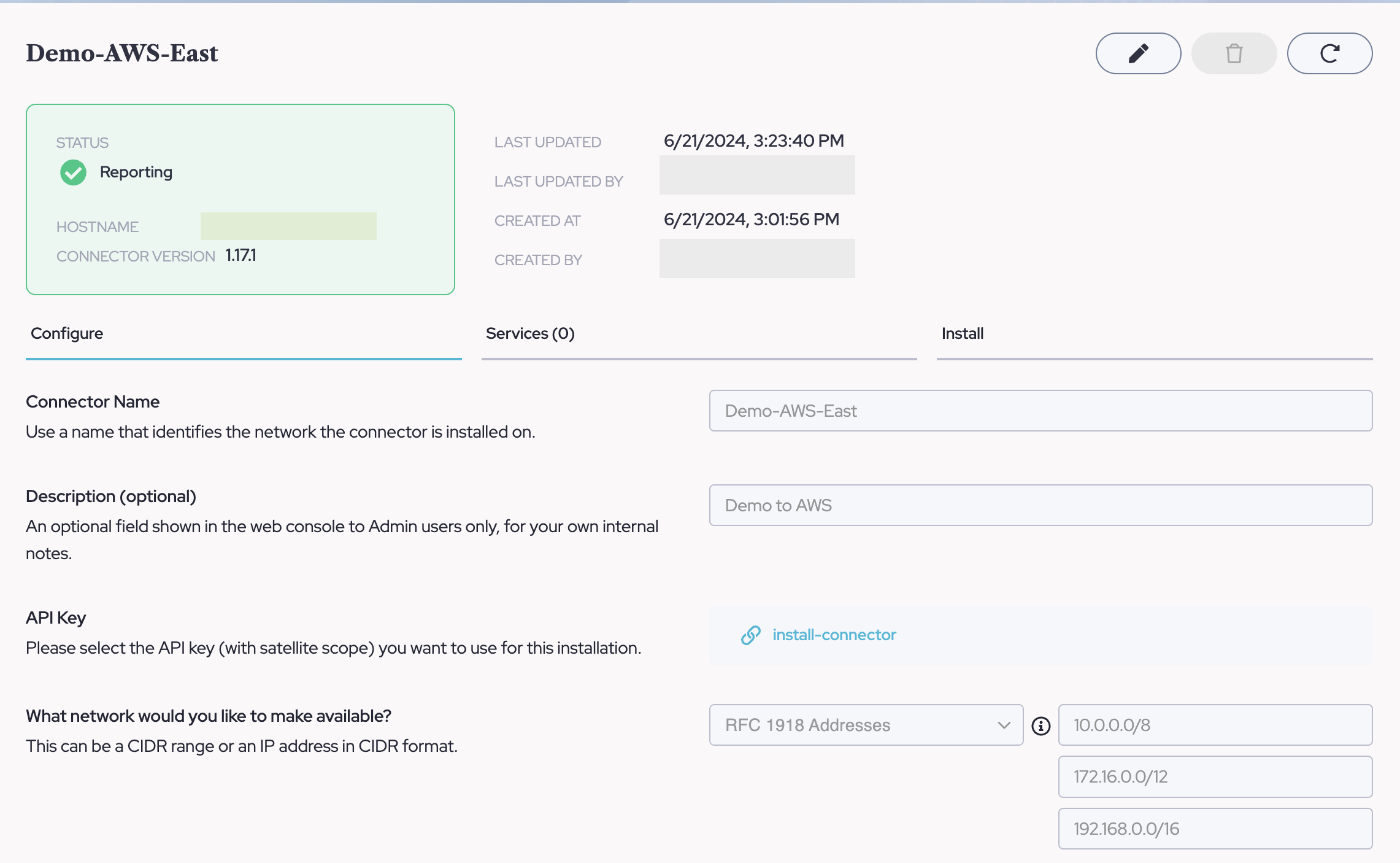Image resolution: width=1400 pixels, height=863 pixels.
Task: Click the Description field with Demo to AWS
Action: (x=1040, y=505)
